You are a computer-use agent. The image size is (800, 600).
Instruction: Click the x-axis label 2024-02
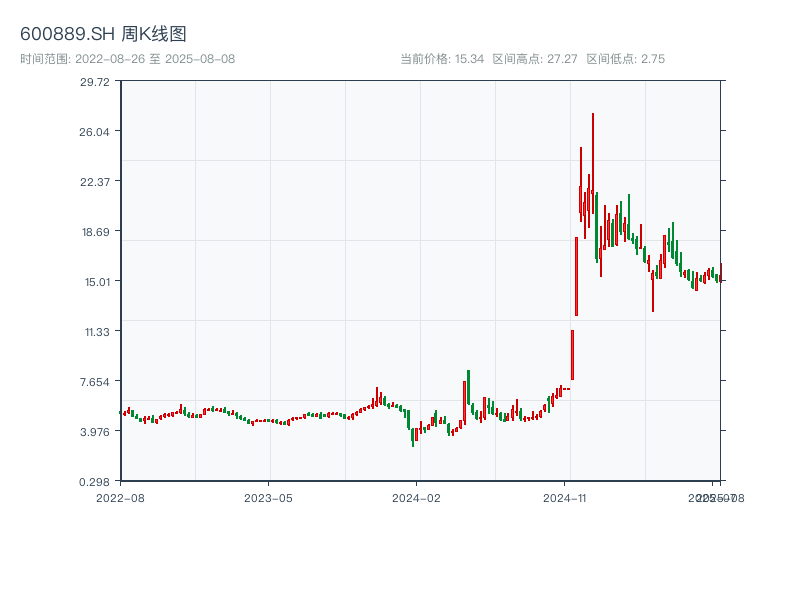pyautogui.click(x=416, y=498)
